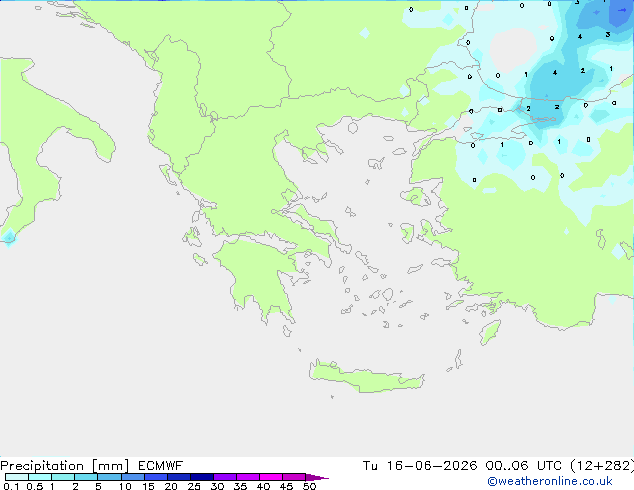The height and width of the screenshot is (490, 634).
Task: Click the '50' legend value label
Action: pyautogui.click(x=309, y=486)
